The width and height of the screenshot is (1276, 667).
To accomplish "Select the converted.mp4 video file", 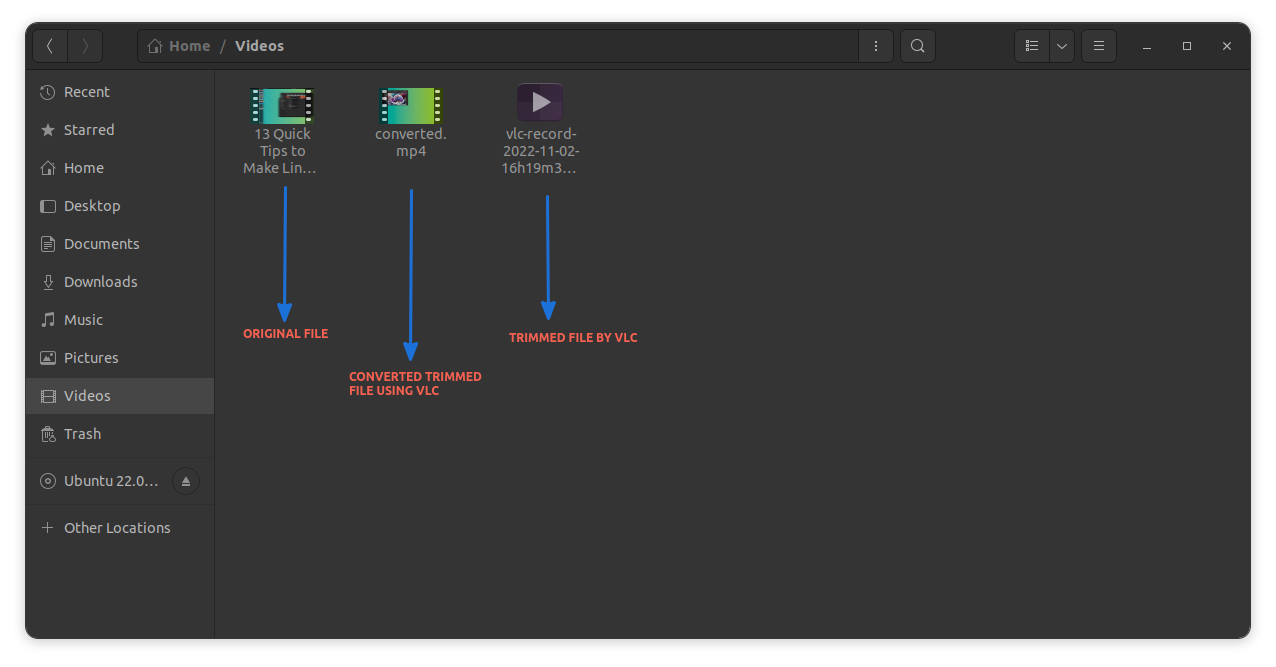I will tap(411, 106).
